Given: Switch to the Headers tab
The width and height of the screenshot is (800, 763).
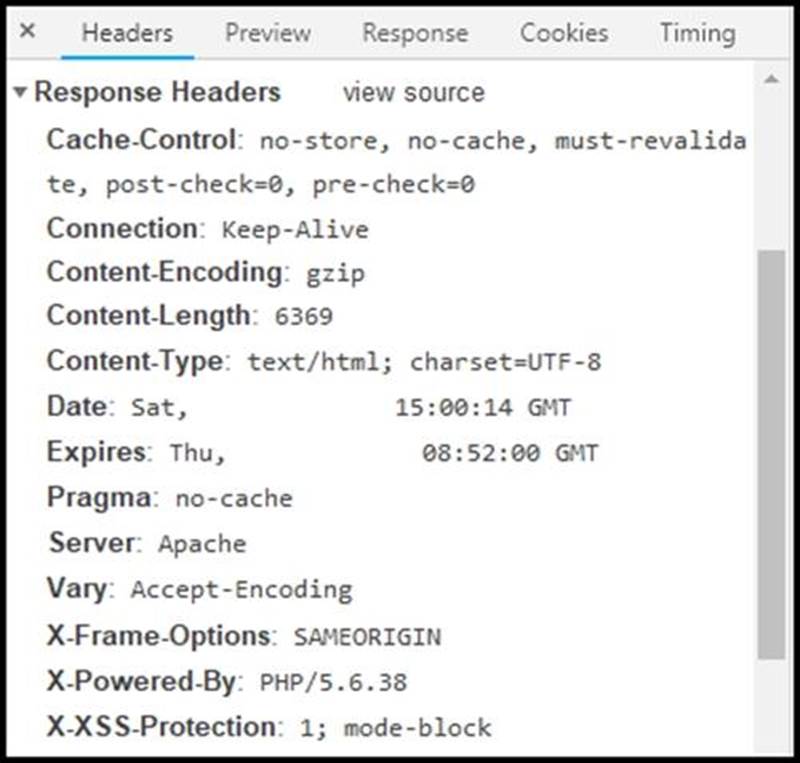Looking at the screenshot, I should click(x=127, y=33).
